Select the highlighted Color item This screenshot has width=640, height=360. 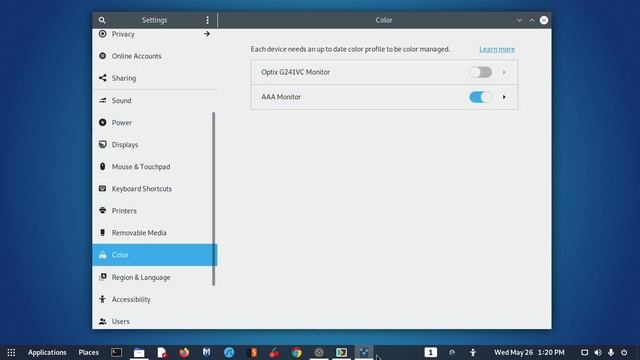pos(155,255)
